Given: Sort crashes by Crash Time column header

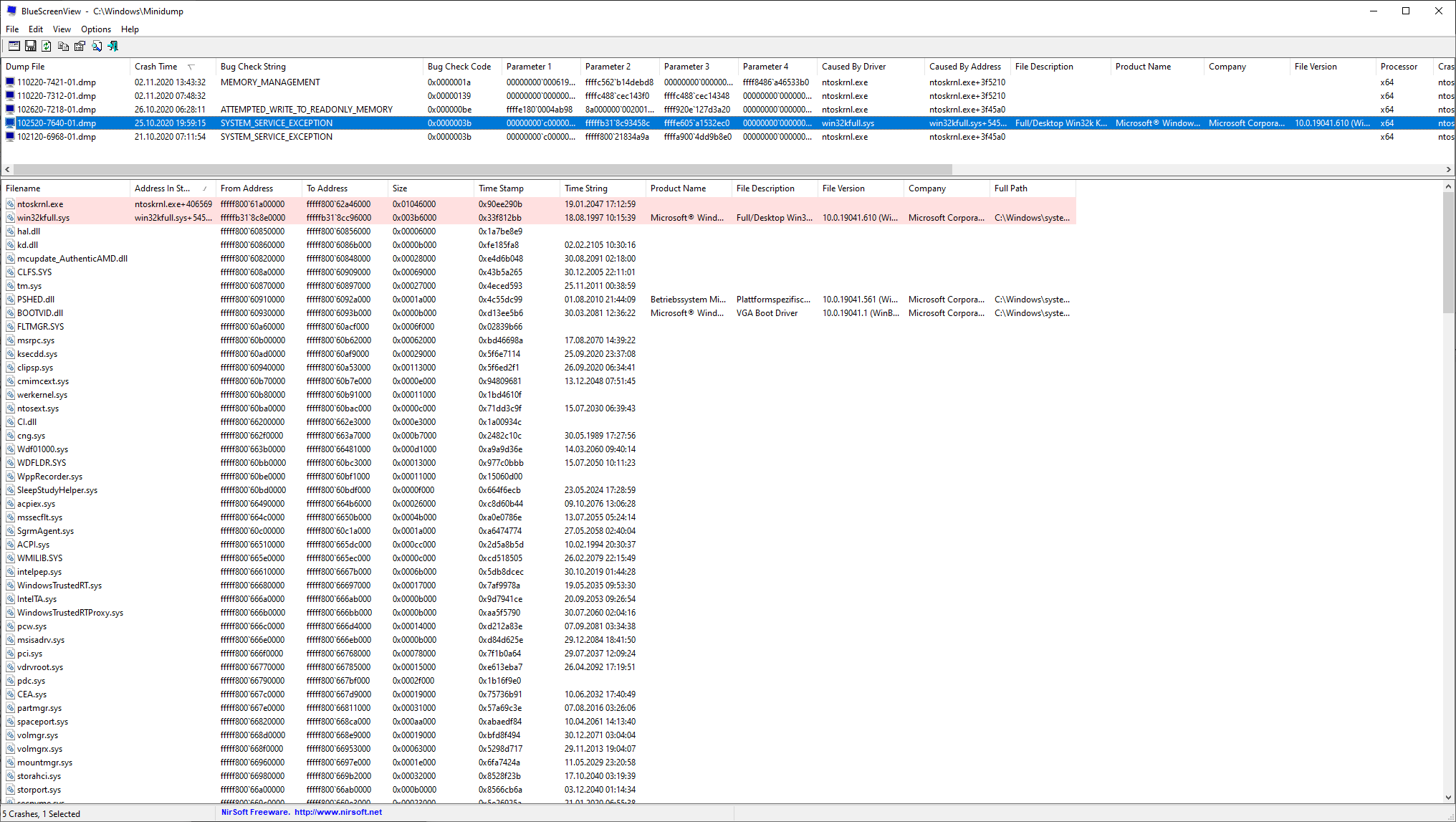Looking at the screenshot, I should (155, 67).
